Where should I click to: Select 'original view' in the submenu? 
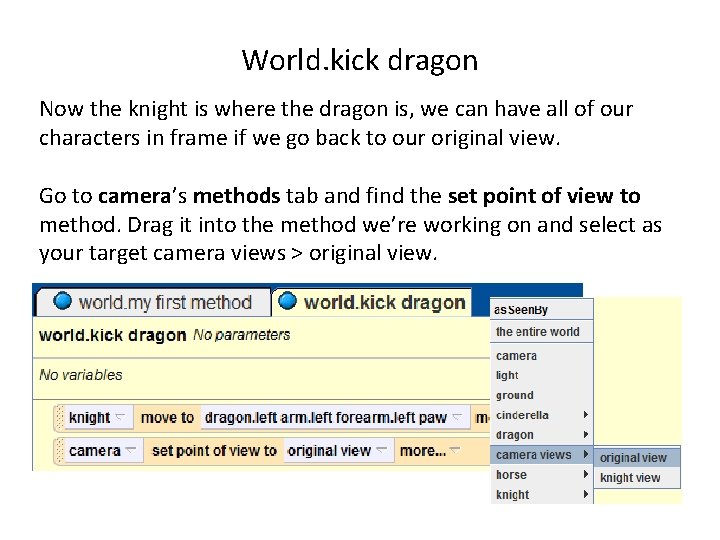pyautogui.click(x=637, y=457)
